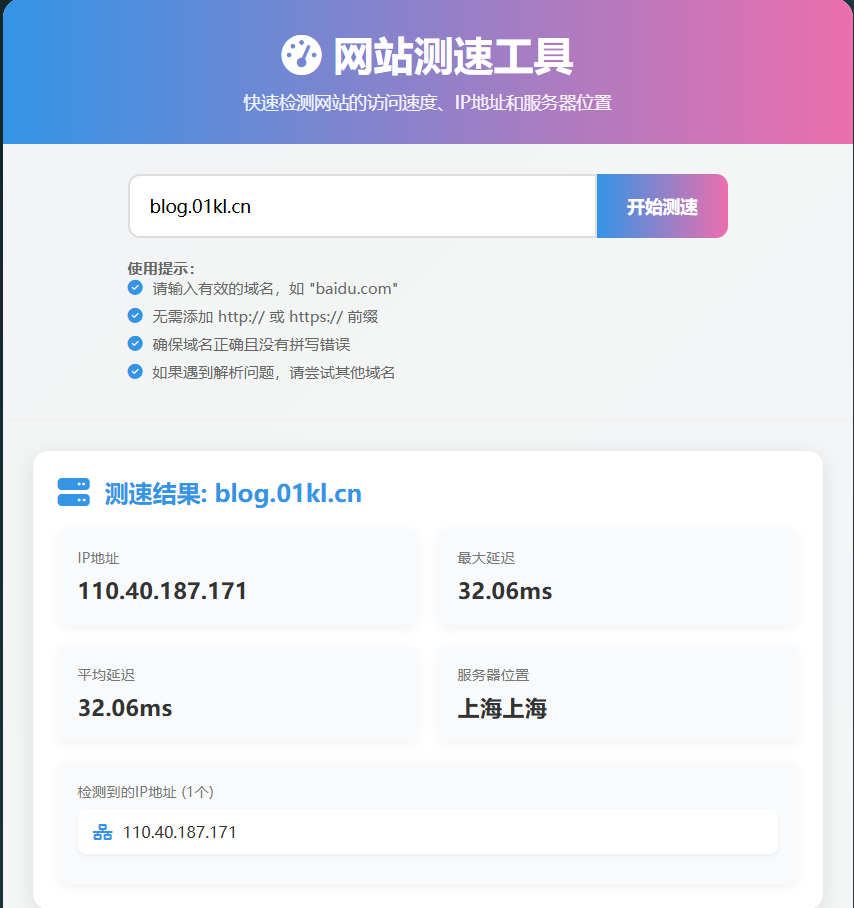This screenshot has height=908, width=854.
Task: Click the subtitle 快速检测网站的访问速度 text
Action: point(427,103)
